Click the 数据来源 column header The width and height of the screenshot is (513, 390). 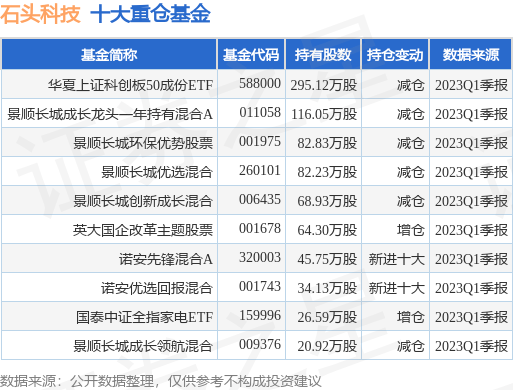coord(471,55)
